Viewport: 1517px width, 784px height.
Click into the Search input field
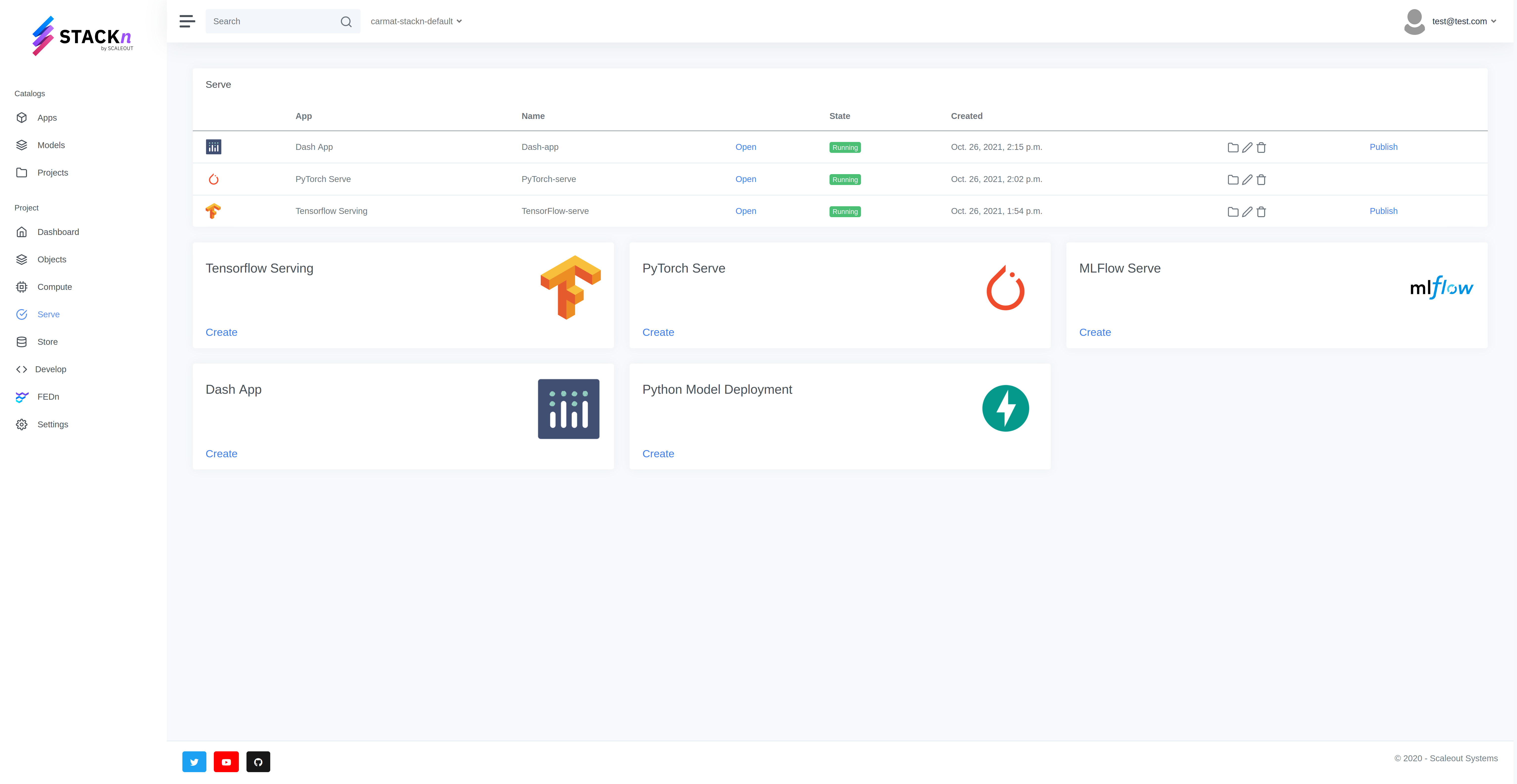[271, 21]
